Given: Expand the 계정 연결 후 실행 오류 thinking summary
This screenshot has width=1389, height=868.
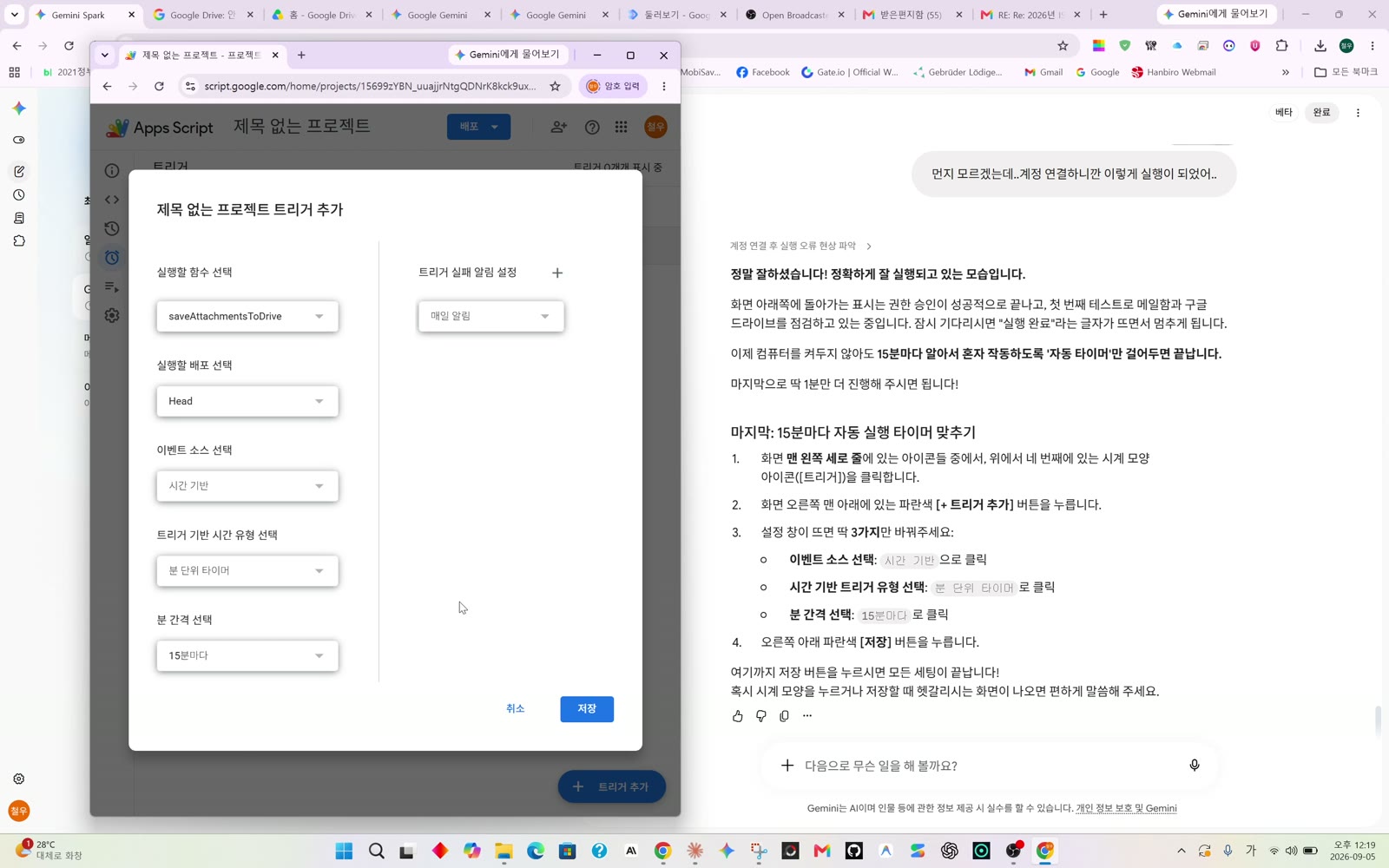Looking at the screenshot, I should (800, 246).
